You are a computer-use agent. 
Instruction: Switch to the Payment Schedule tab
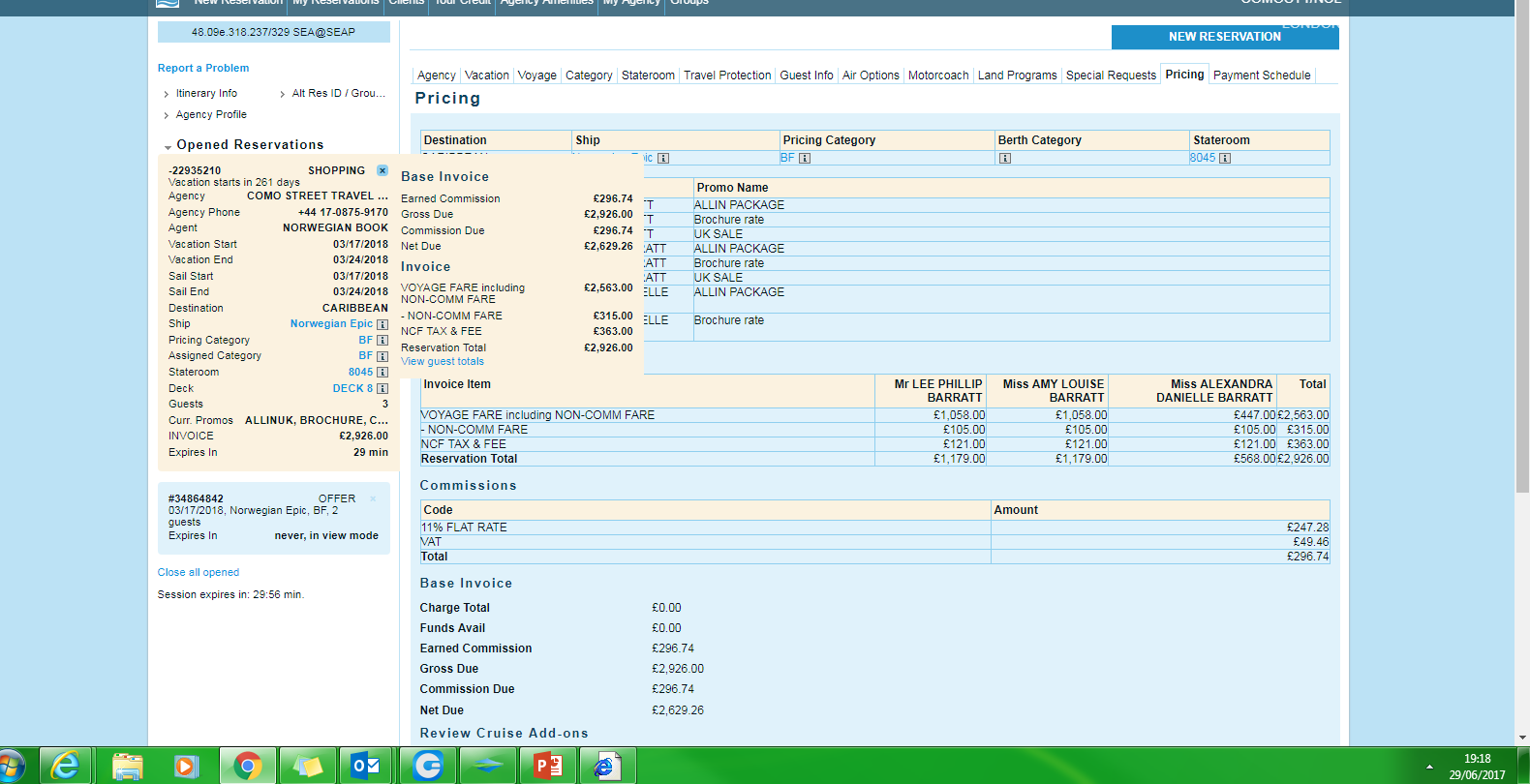1261,75
